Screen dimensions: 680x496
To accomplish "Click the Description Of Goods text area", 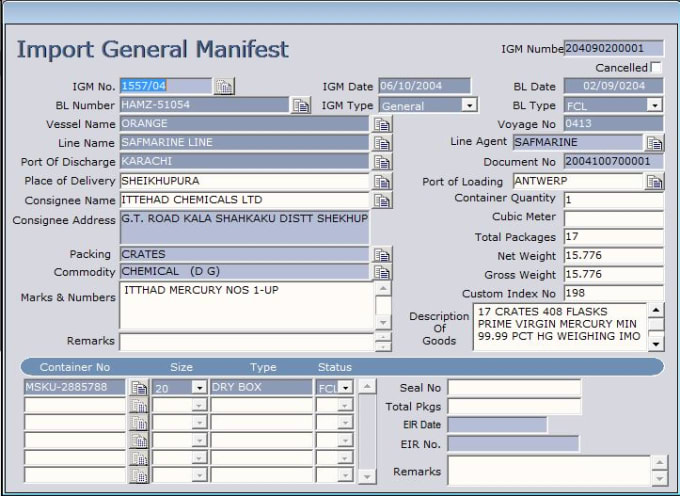I will click(560, 327).
